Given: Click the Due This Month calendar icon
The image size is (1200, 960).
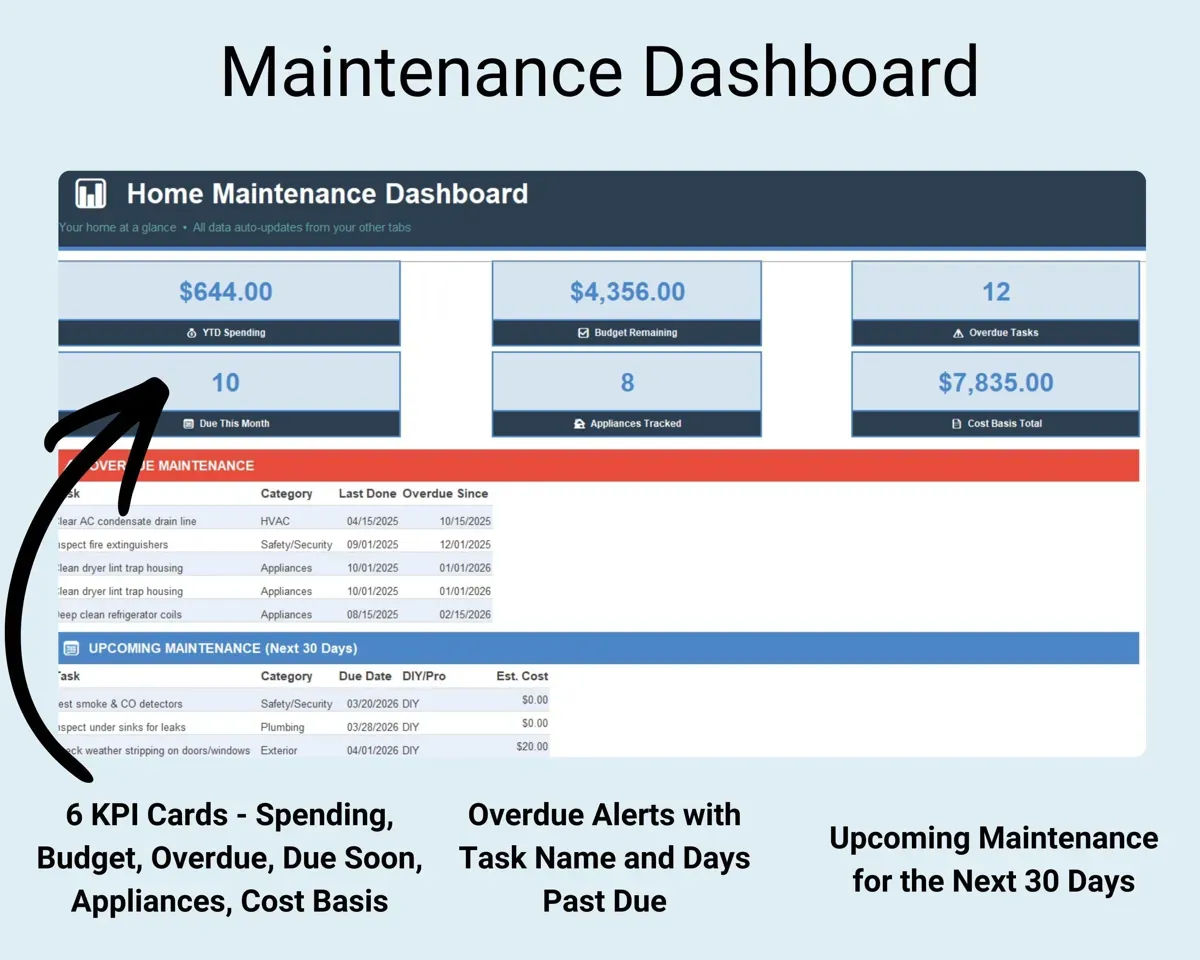Looking at the screenshot, I should [189, 424].
